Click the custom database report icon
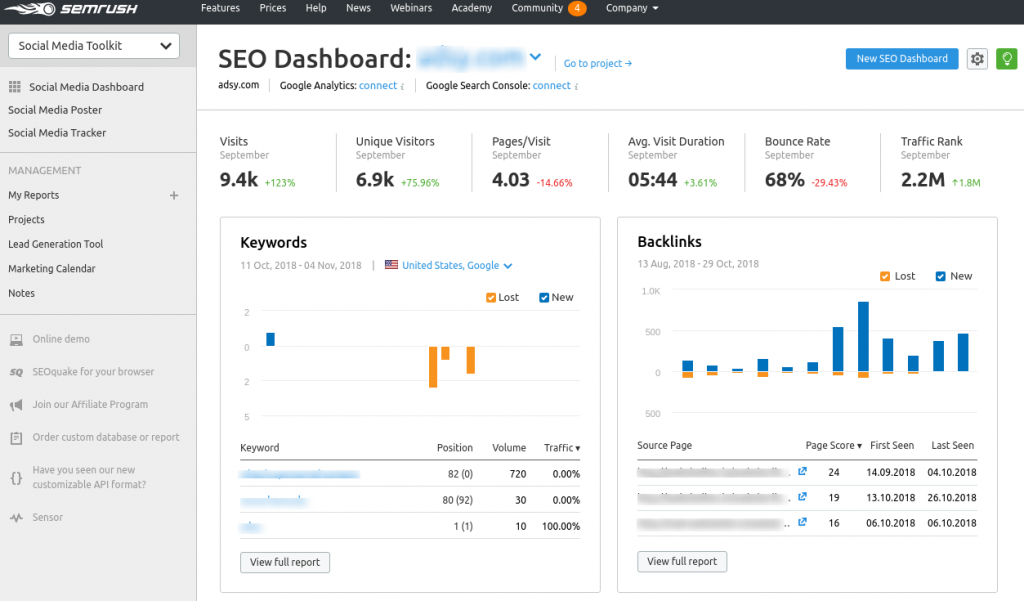Screen dimensions: 1024x601 16,438
